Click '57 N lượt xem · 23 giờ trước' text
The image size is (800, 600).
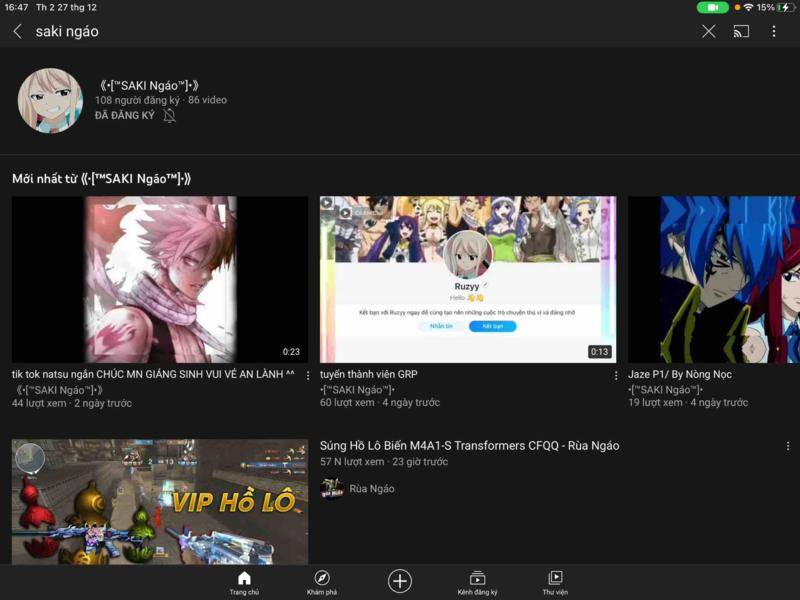(384, 462)
